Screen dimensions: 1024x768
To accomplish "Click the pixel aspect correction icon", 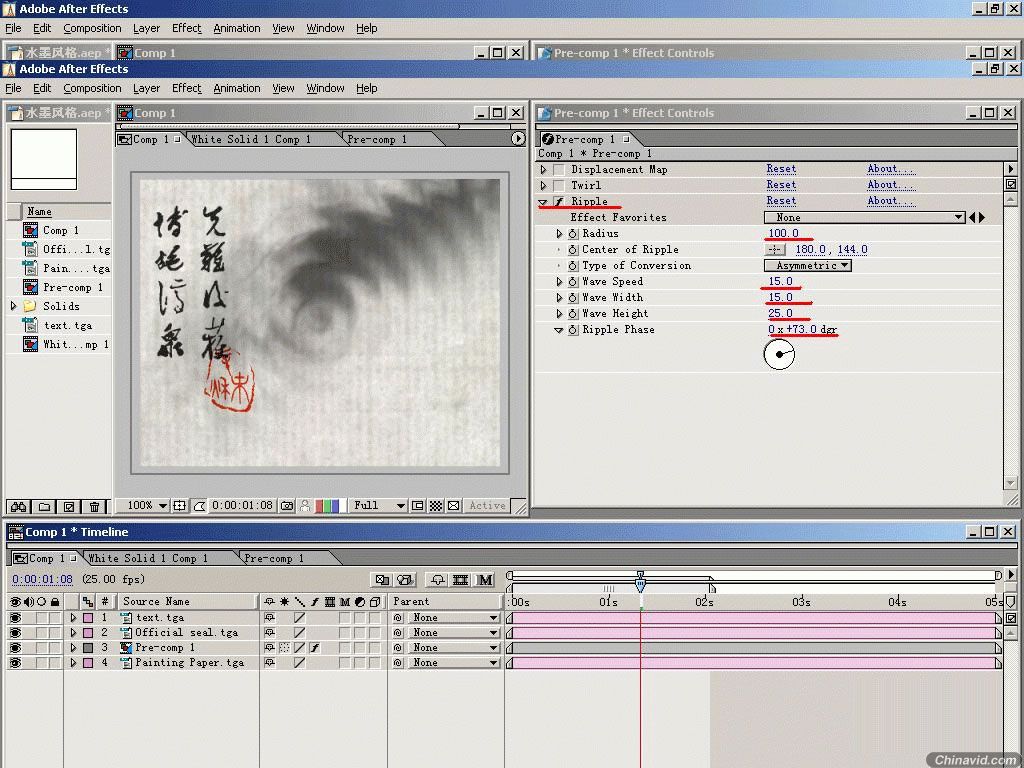I will 454,505.
